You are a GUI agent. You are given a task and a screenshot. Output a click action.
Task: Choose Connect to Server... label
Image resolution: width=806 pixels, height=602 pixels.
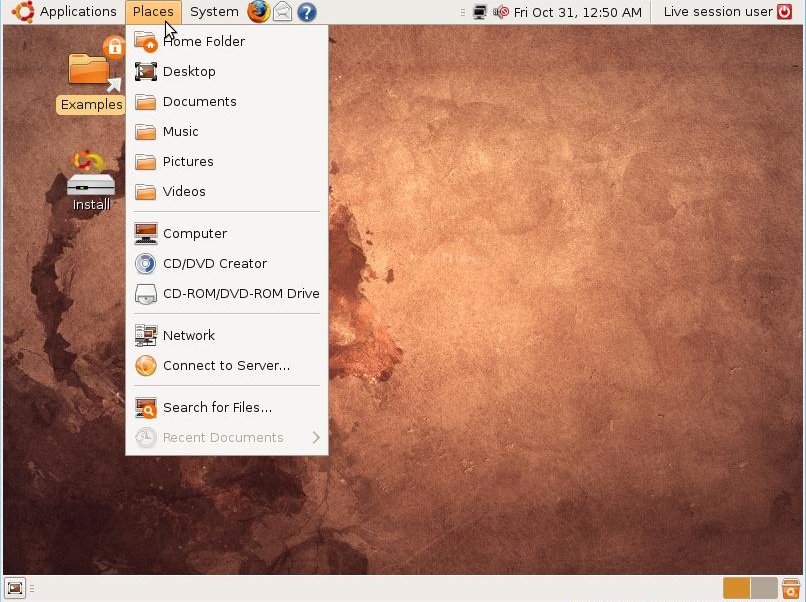226,366
